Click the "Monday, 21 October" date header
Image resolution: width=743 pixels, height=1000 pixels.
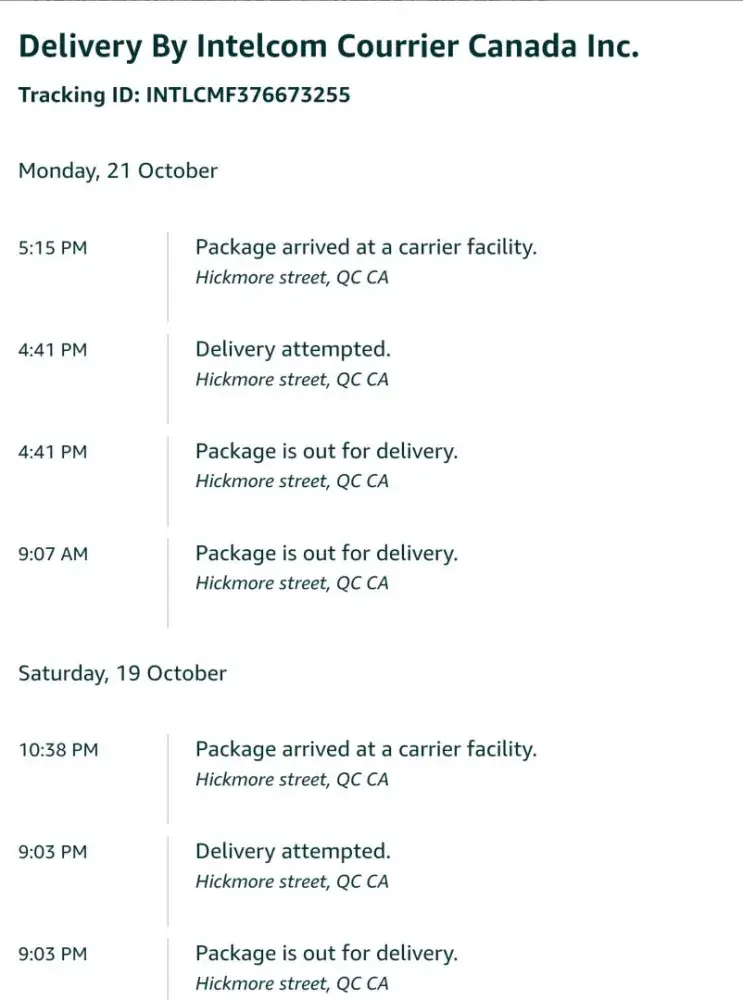coord(118,171)
